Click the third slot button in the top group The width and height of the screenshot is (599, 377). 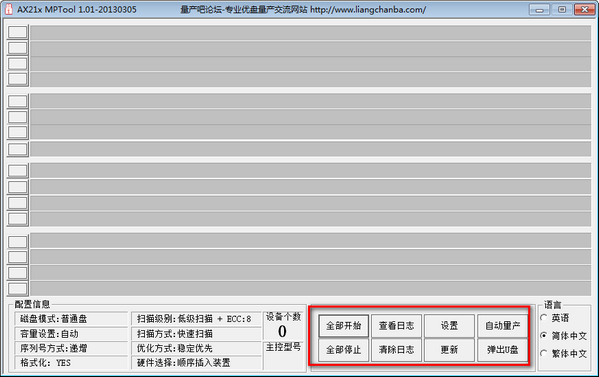coord(18,63)
